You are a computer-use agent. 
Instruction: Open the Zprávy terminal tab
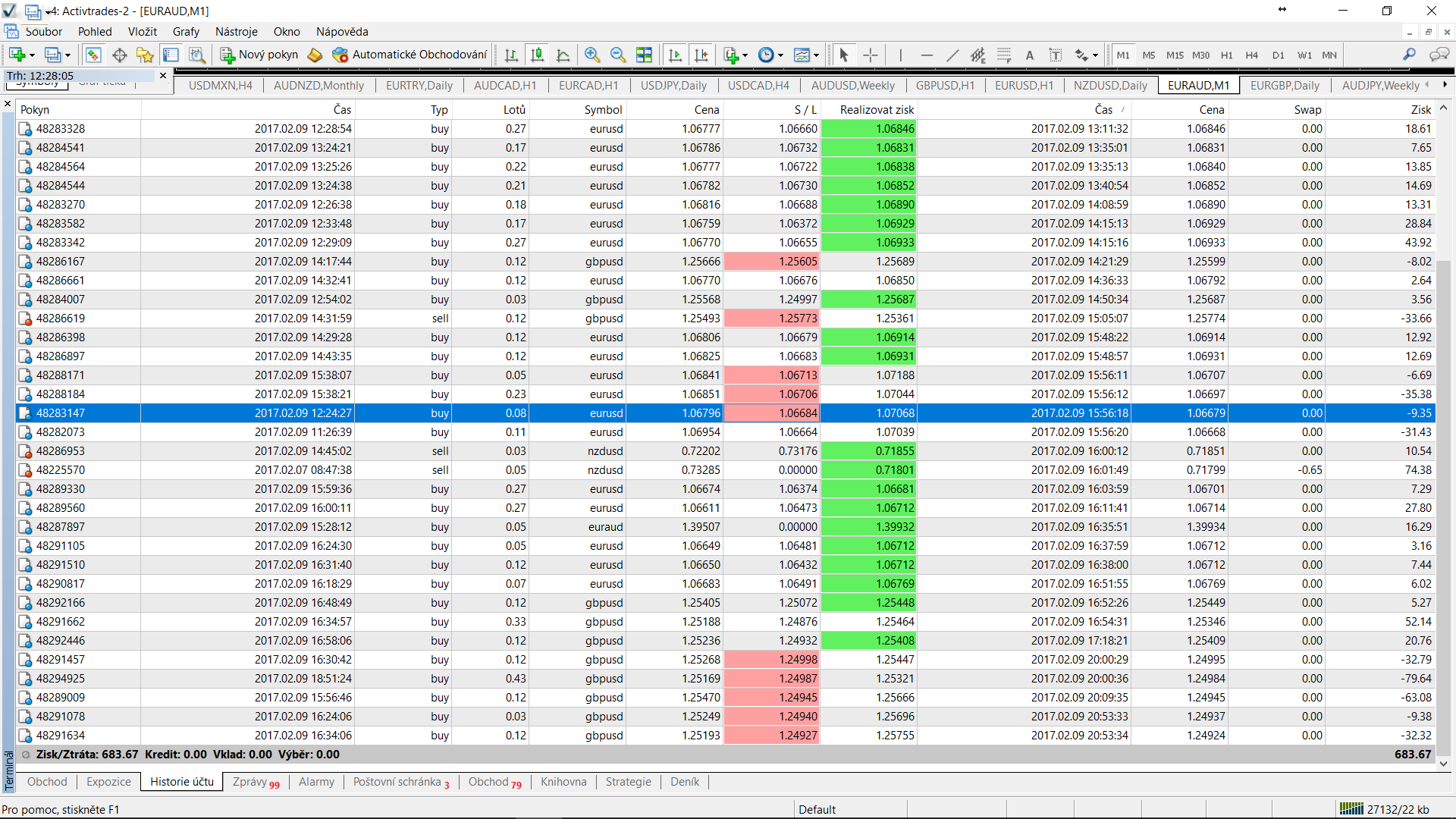(256, 782)
